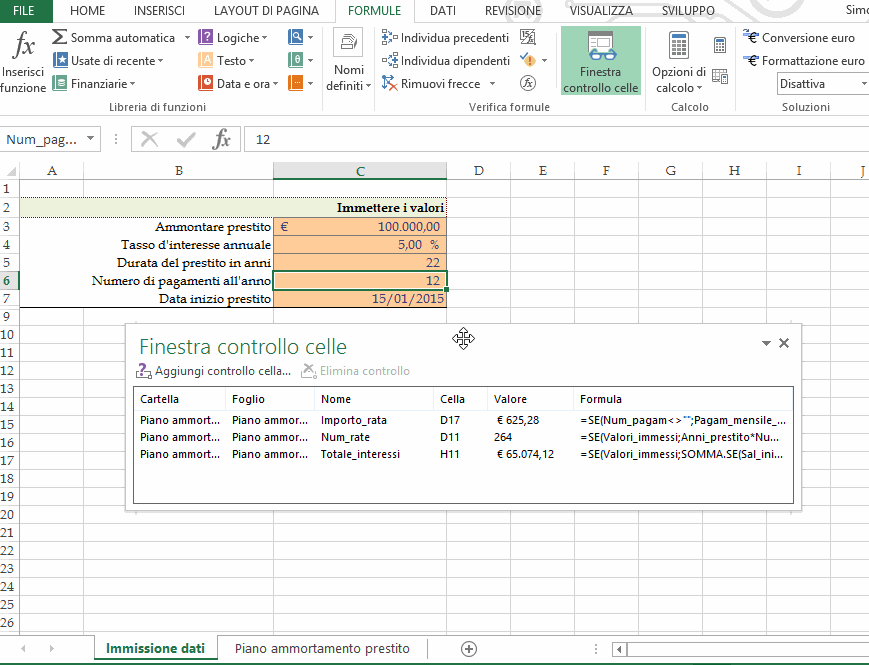Select Immissione dati sheet tab
This screenshot has height=665, width=869.
point(155,648)
